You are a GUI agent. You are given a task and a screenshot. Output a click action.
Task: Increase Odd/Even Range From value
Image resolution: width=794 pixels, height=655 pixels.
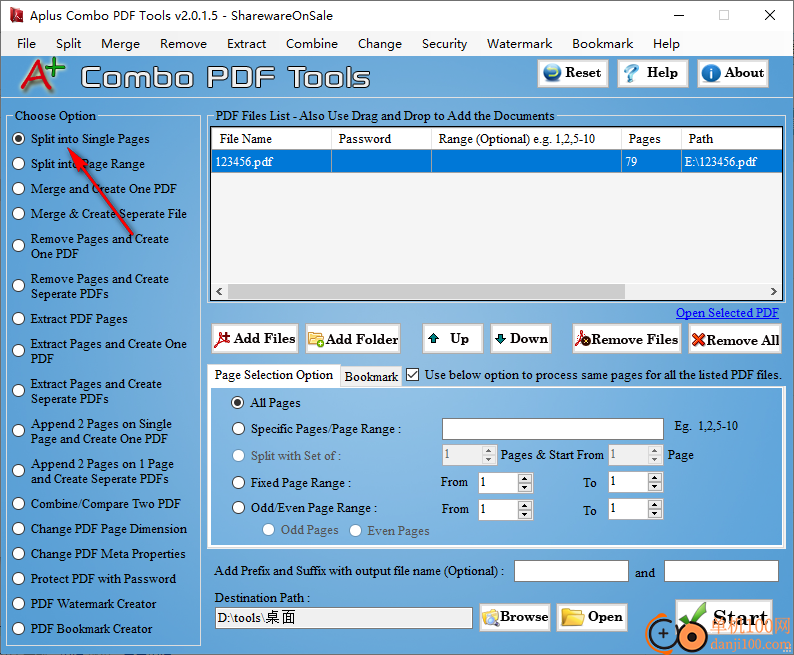tap(525, 505)
